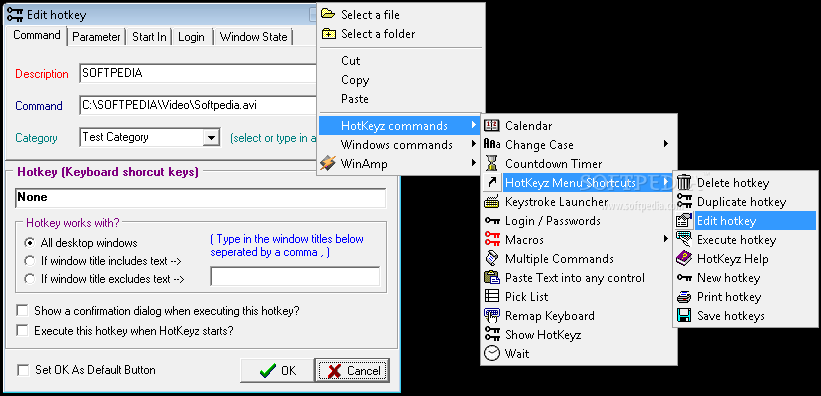Click the window titles text box
821x396 pixels.
(x=295, y=276)
